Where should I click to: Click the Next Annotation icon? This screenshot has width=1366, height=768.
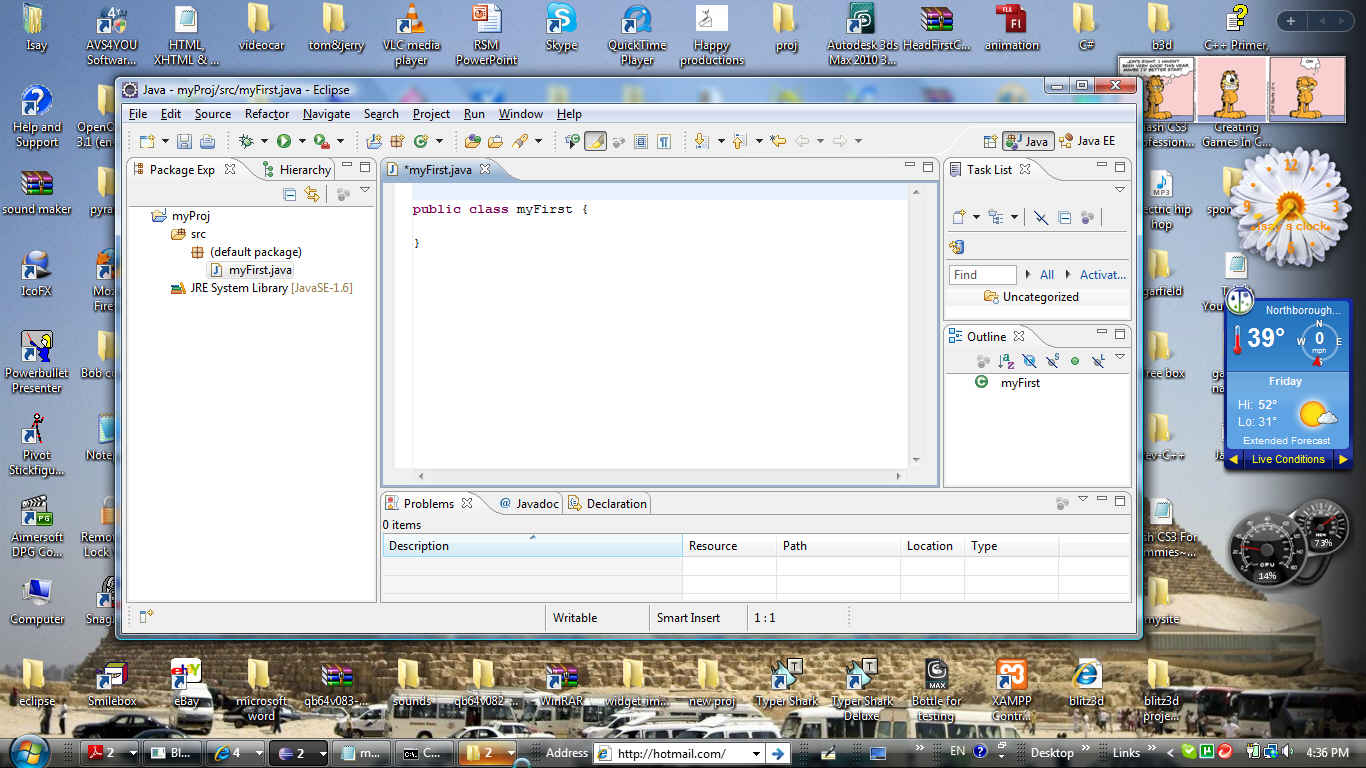tap(701, 141)
